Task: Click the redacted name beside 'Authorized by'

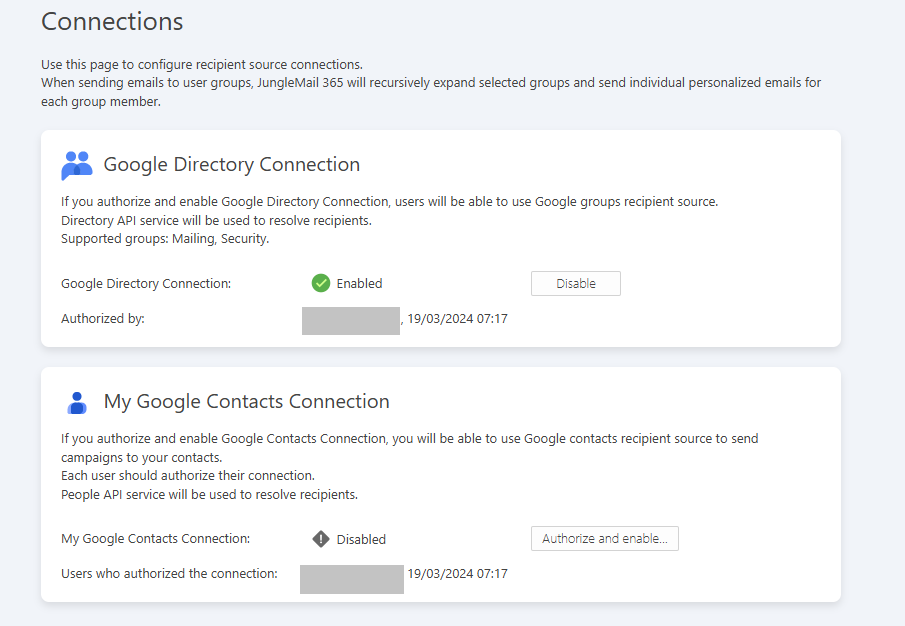Action: 350,321
